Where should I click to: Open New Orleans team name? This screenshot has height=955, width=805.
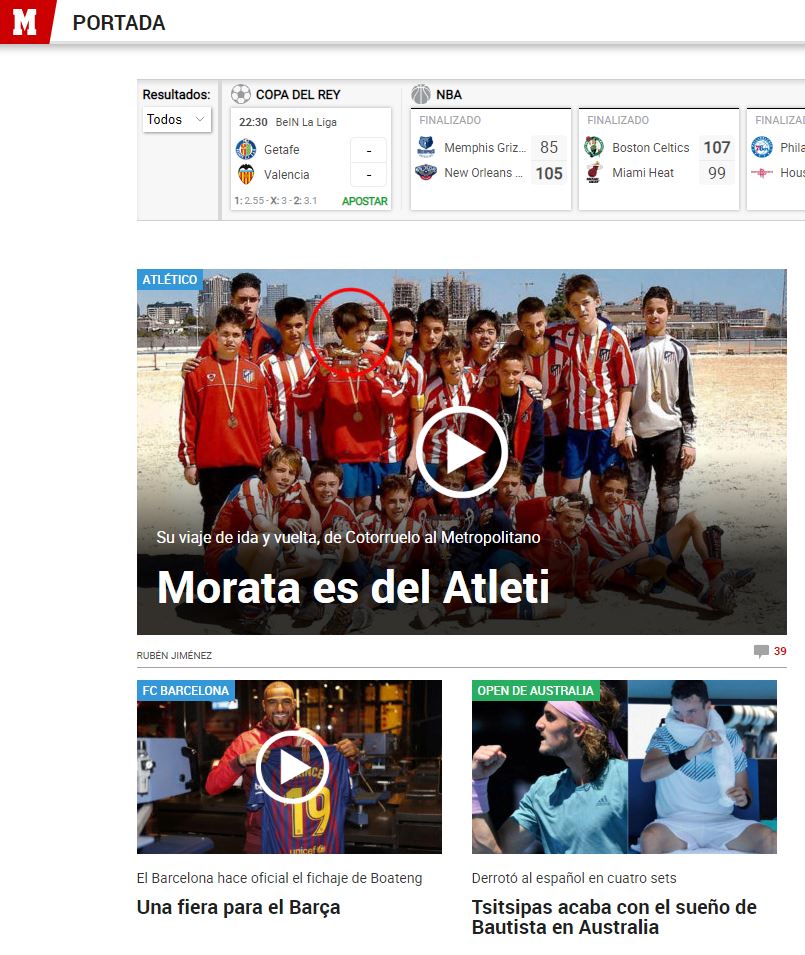483,173
